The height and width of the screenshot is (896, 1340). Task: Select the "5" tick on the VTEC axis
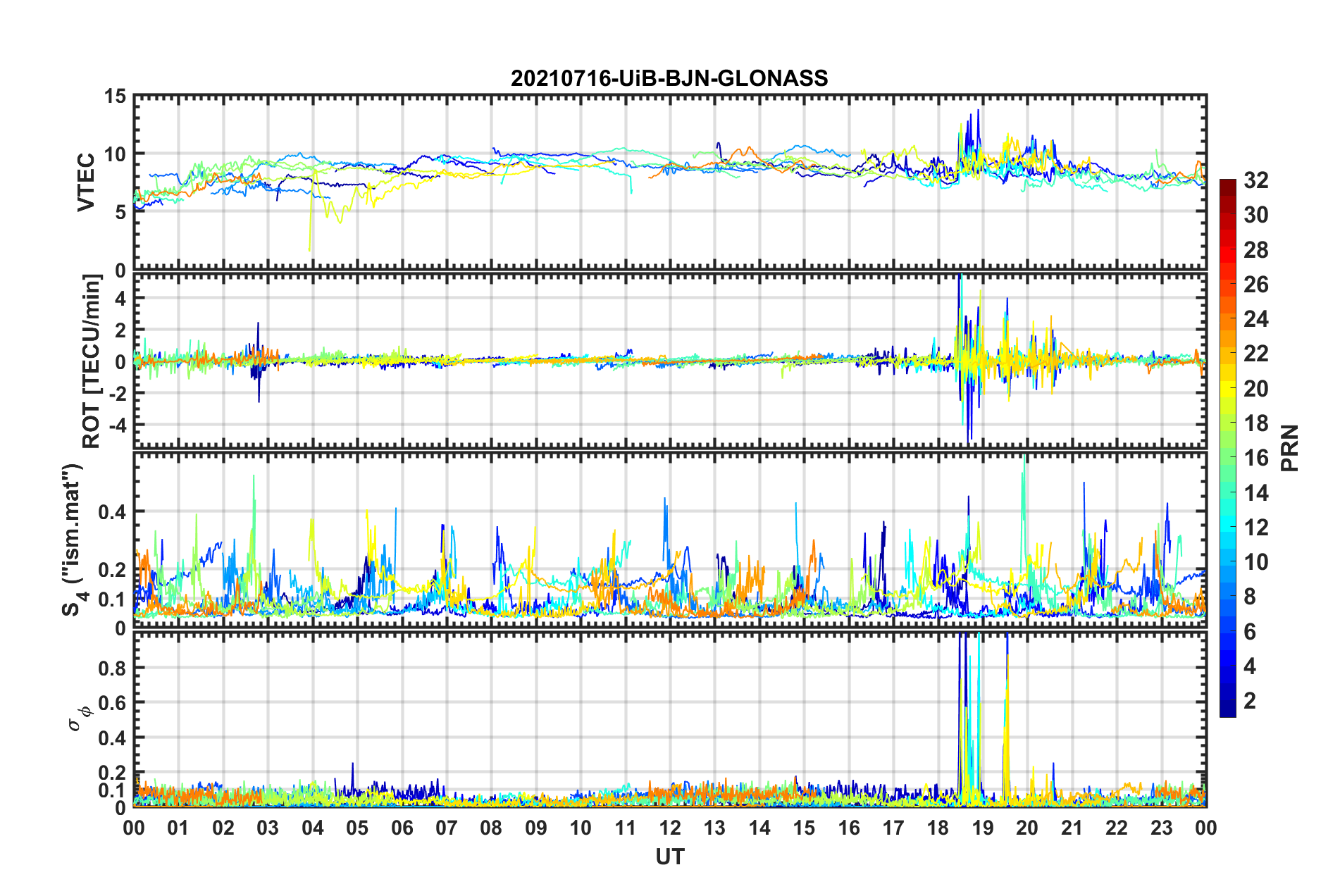click(120, 212)
